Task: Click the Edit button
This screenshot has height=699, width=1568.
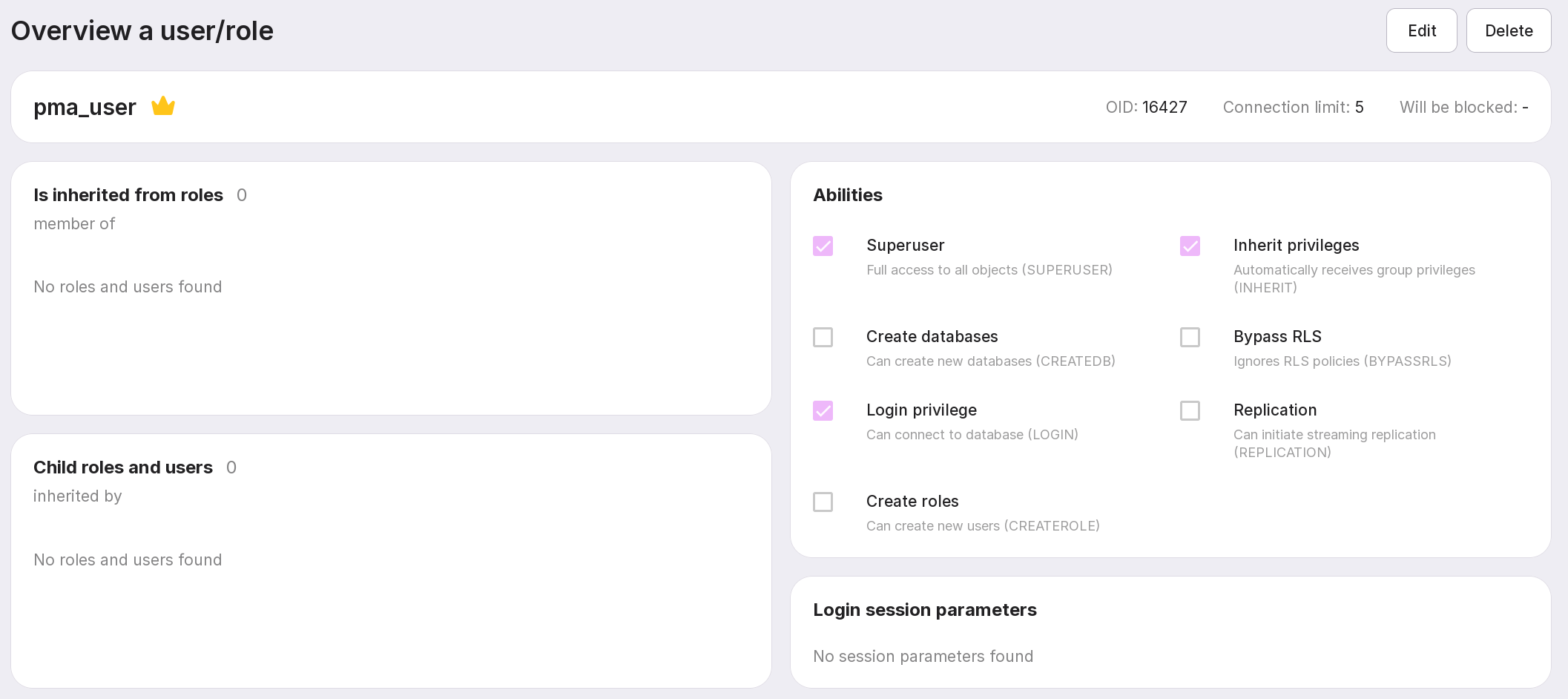Action: point(1421,30)
